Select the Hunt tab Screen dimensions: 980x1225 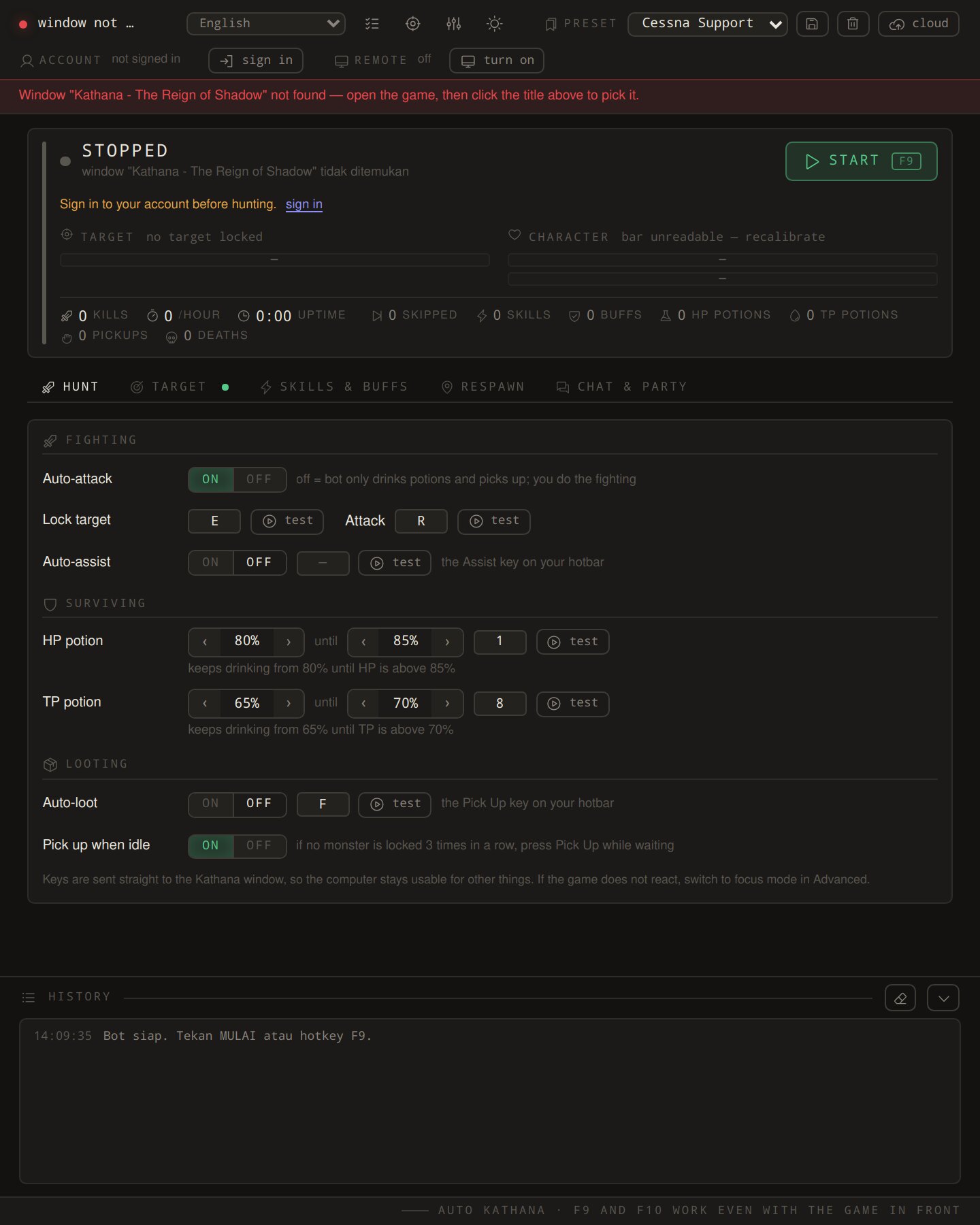pyautogui.click(x=70, y=387)
